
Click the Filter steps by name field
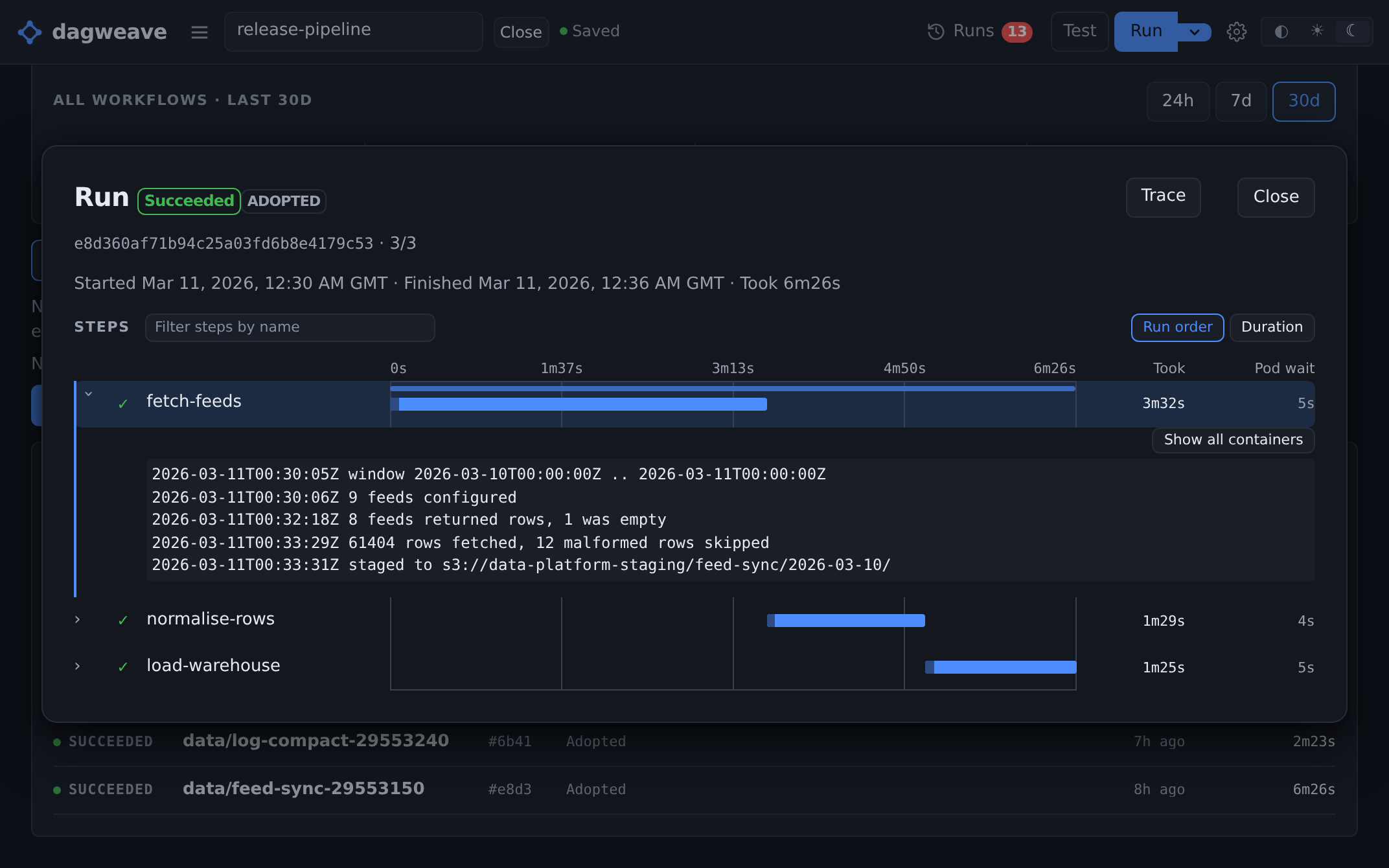pyautogui.click(x=290, y=327)
